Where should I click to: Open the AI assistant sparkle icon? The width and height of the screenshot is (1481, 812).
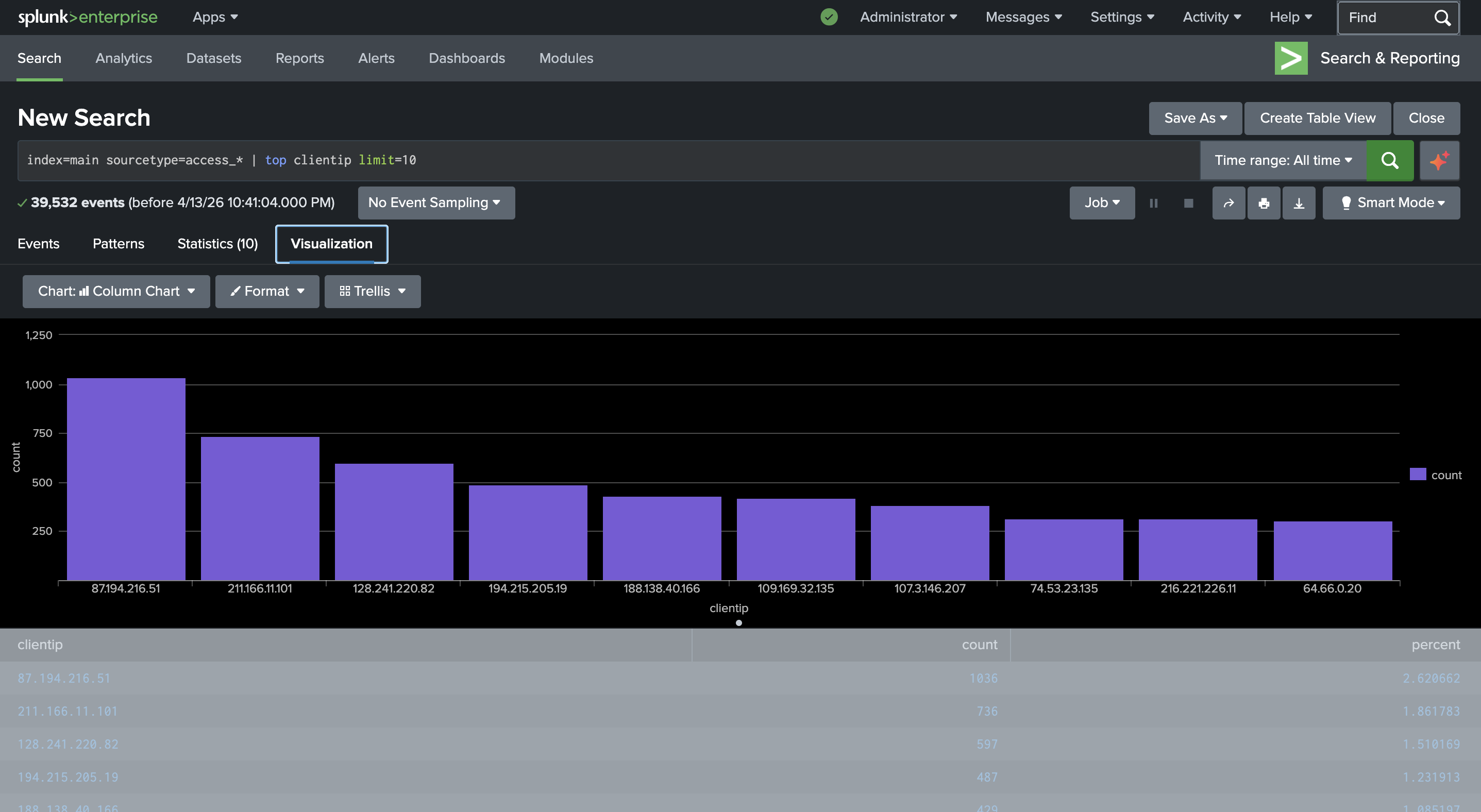1439,160
